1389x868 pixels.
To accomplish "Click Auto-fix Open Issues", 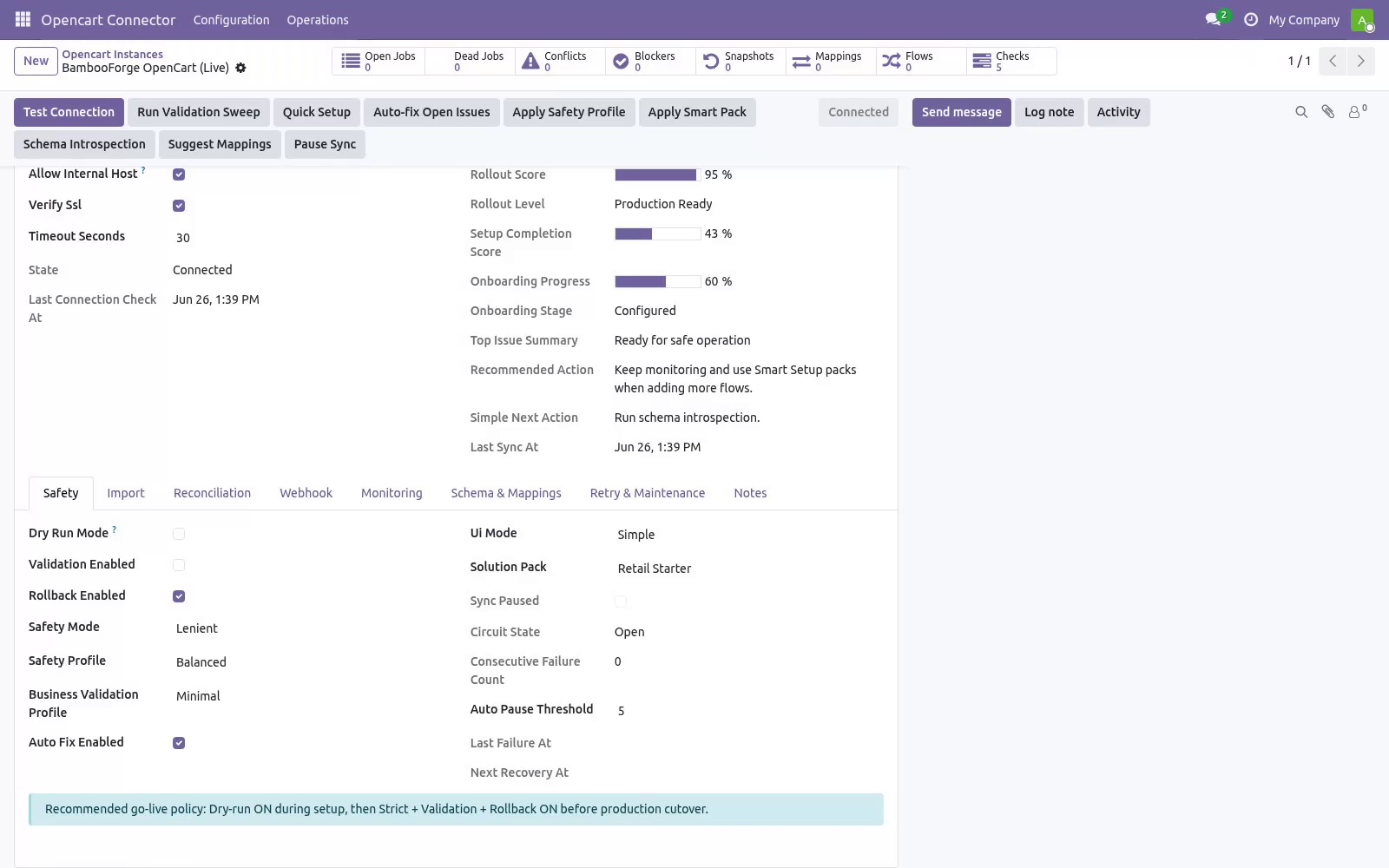I will pos(431,112).
